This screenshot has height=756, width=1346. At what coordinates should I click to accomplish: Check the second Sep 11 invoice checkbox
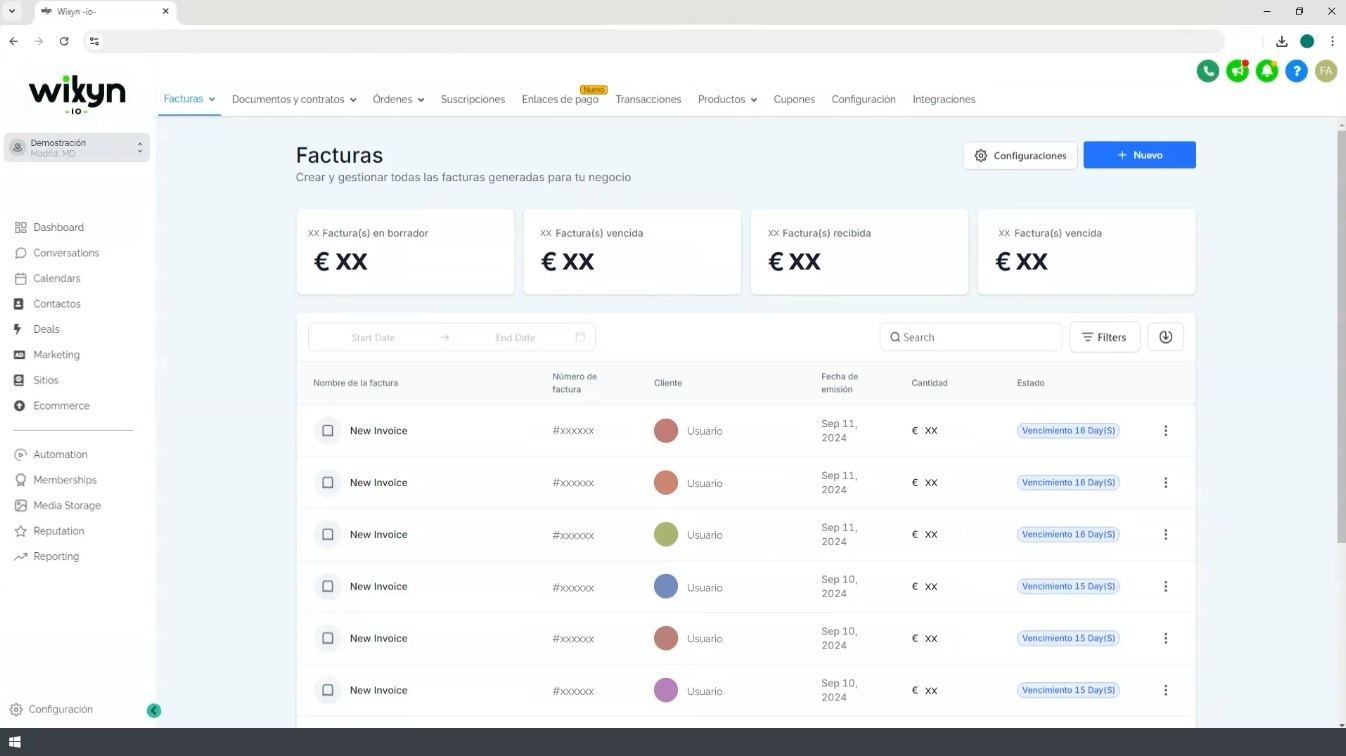327,483
